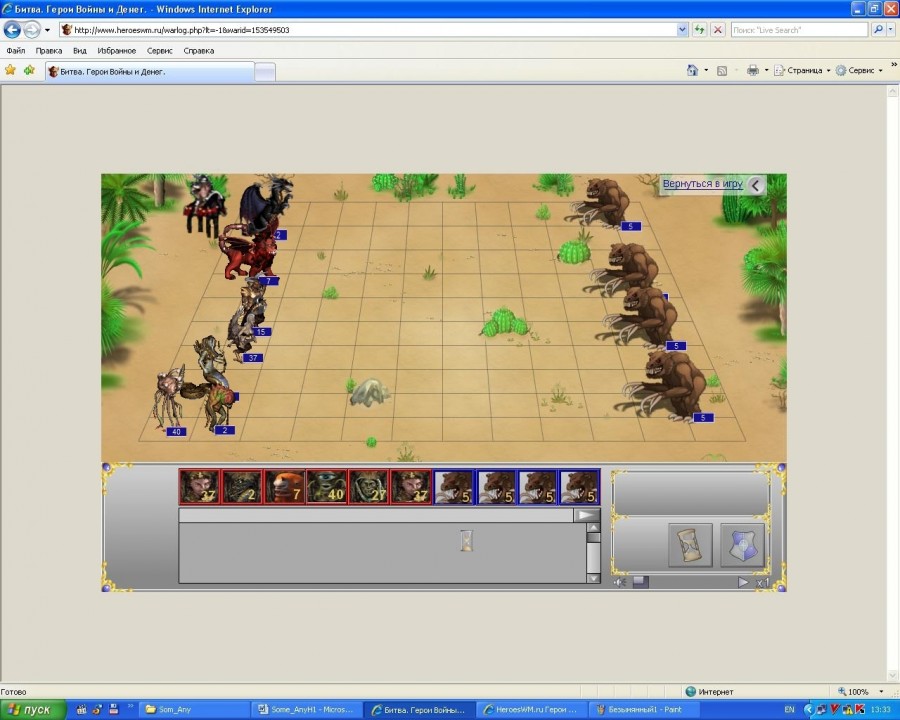Switch to Безымянный1 - Paint taskbar window

(x=645, y=710)
